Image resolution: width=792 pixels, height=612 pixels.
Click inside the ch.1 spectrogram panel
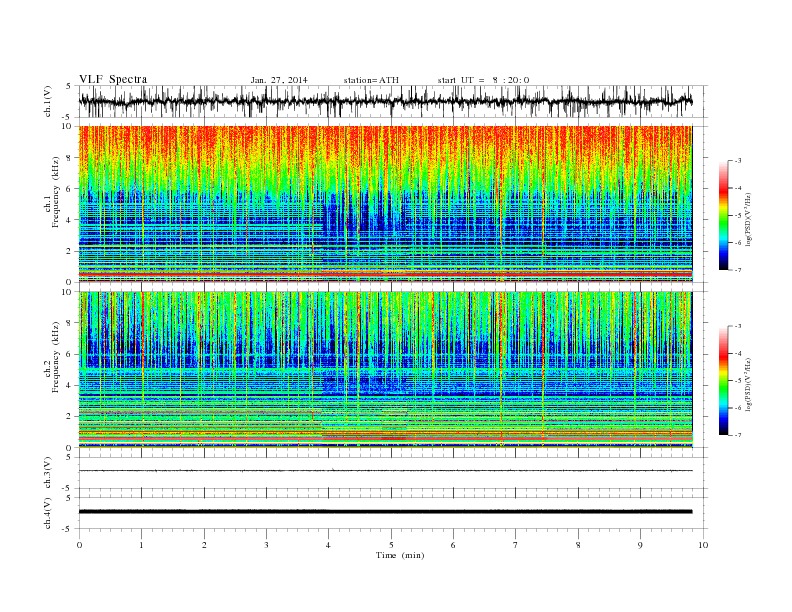(385, 204)
